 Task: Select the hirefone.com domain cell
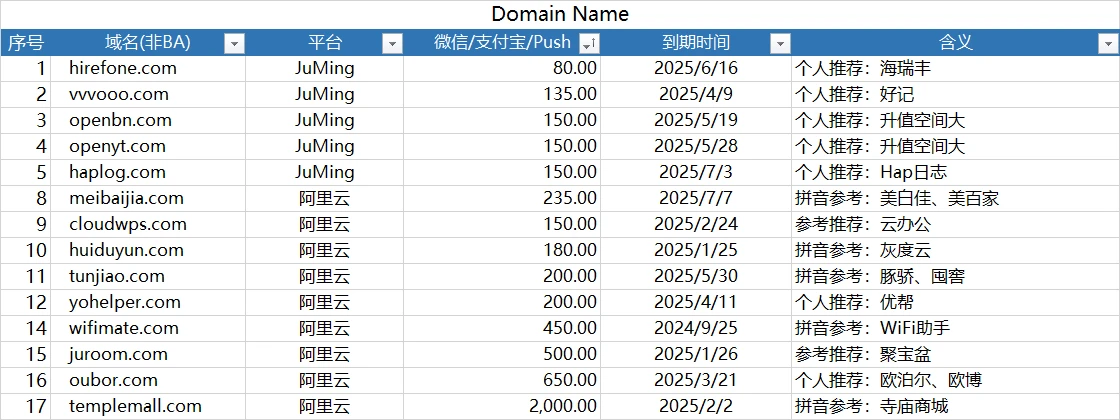click(x=123, y=68)
